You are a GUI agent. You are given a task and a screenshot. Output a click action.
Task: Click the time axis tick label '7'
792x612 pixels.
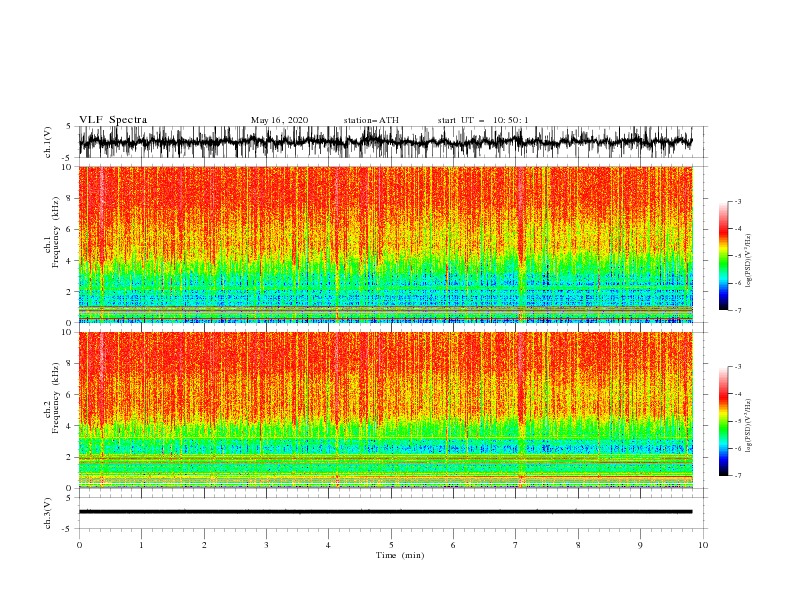pyautogui.click(x=516, y=545)
